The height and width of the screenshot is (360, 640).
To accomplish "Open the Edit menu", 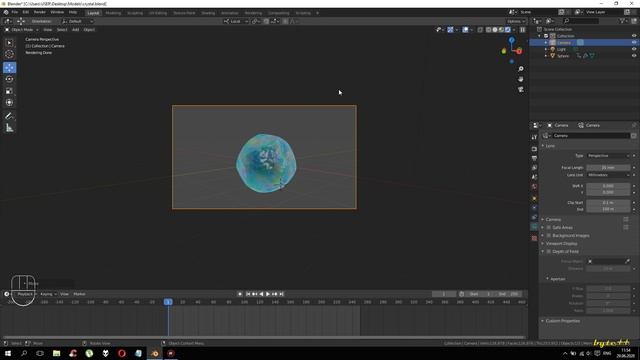I will (x=26, y=12).
